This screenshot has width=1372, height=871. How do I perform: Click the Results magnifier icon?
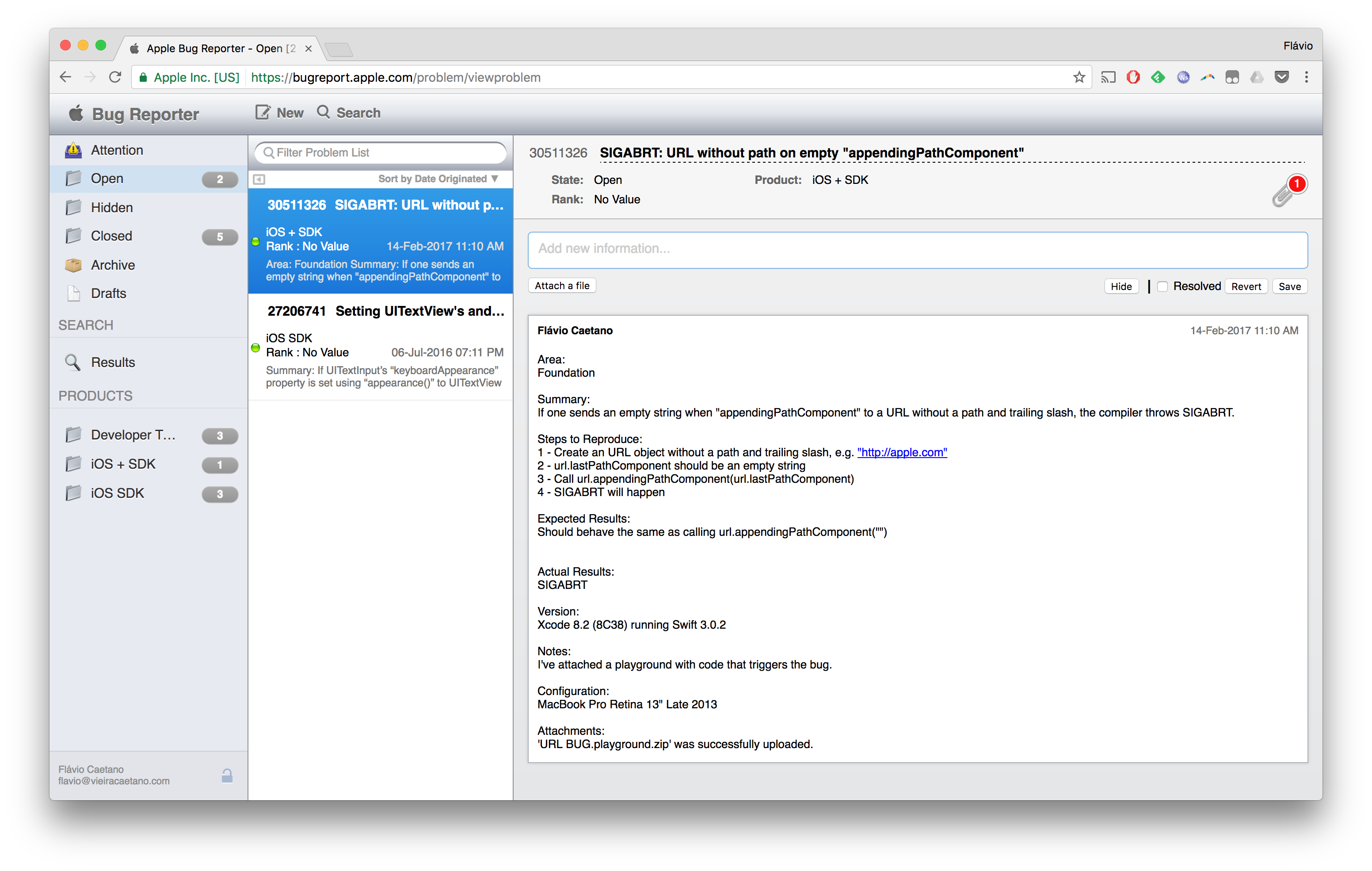[73, 363]
